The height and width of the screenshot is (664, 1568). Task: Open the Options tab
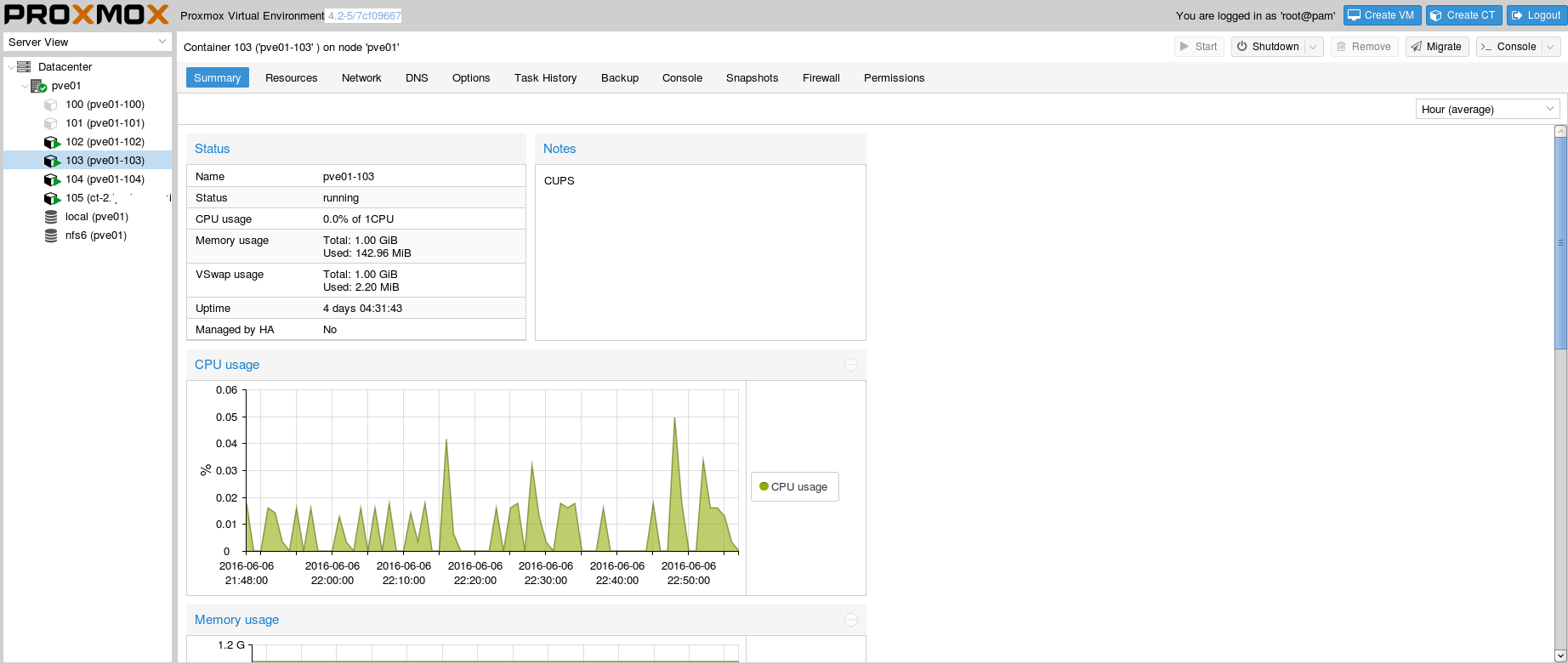pos(471,77)
